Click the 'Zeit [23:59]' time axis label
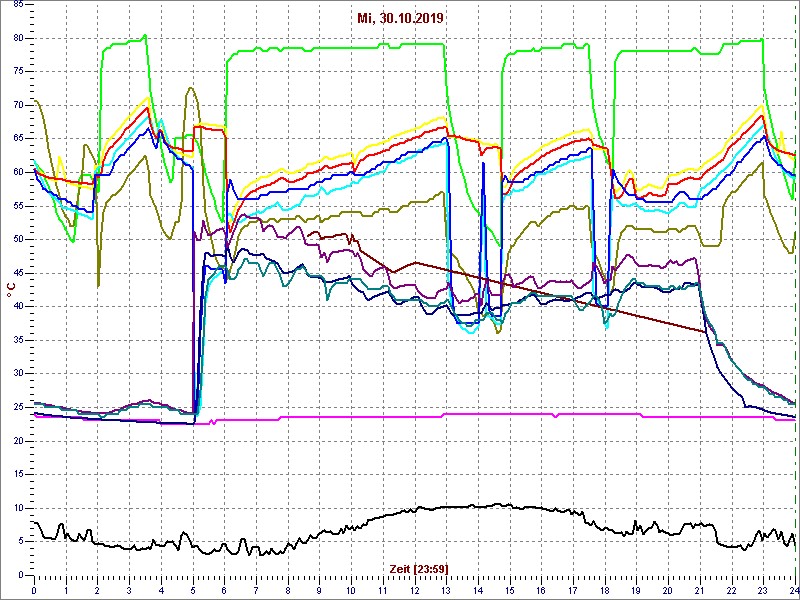 click(419, 568)
